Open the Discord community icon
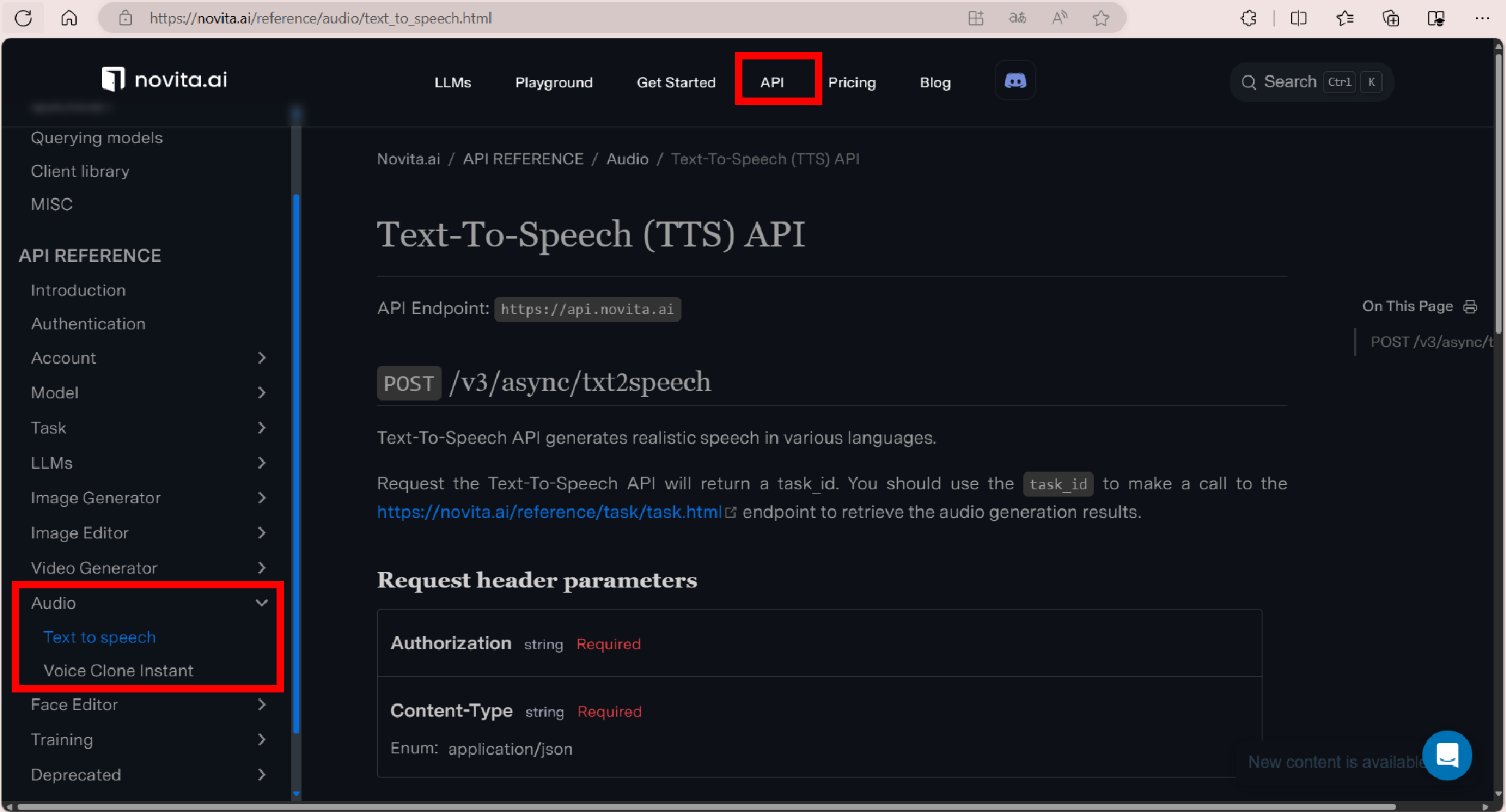The image size is (1506, 812). tap(1015, 81)
